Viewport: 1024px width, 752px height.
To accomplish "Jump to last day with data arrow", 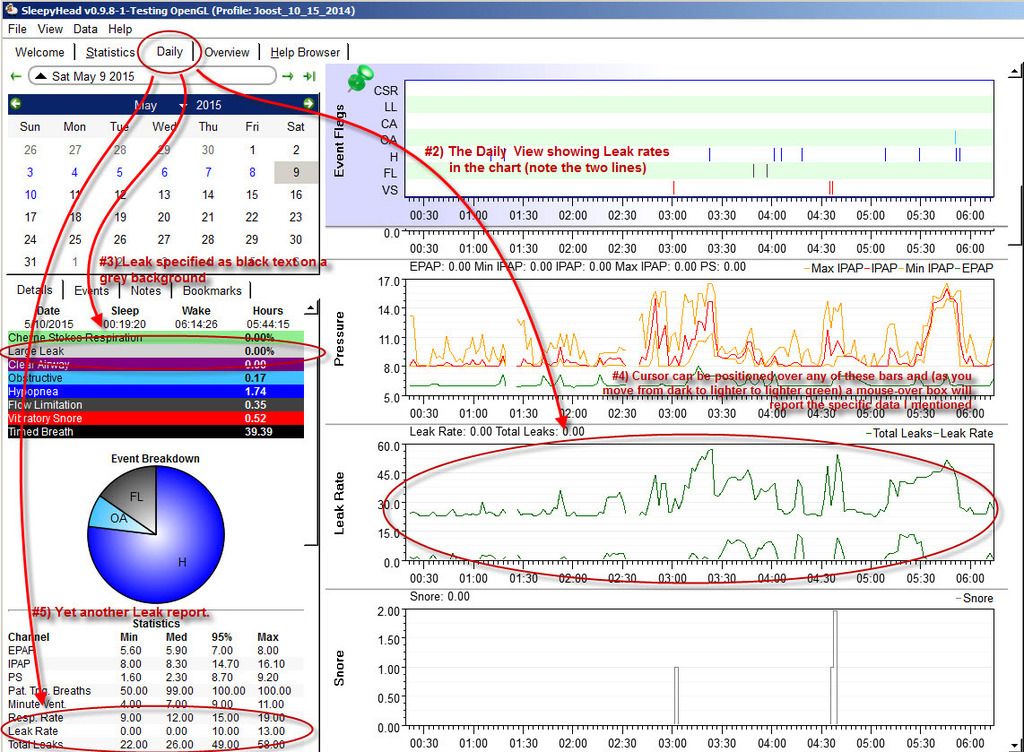I will tap(310, 76).
